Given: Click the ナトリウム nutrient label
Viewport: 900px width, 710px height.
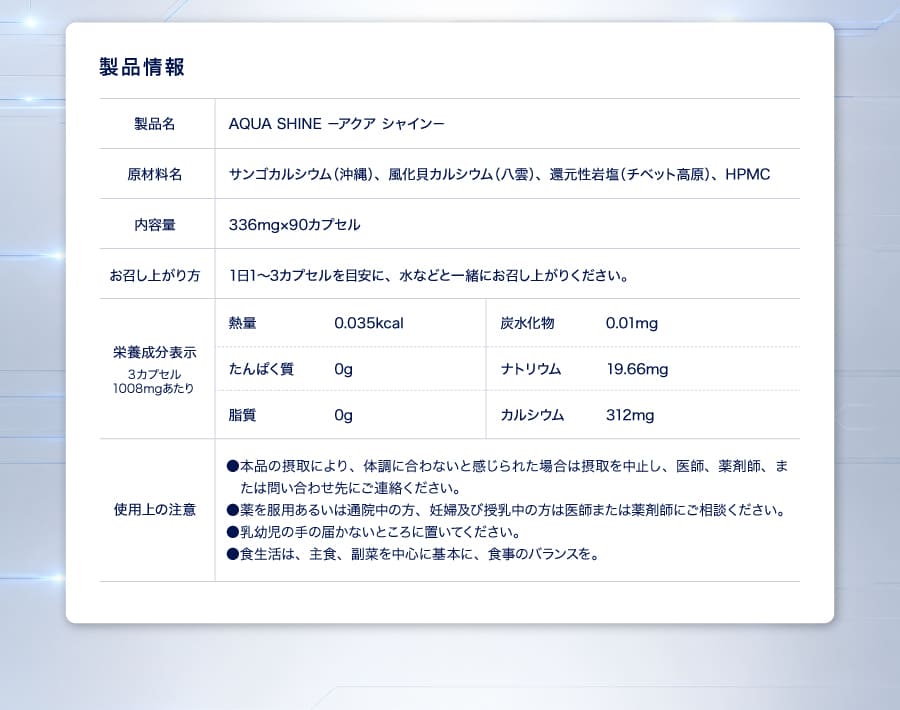Looking at the screenshot, I should (x=531, y=369).
